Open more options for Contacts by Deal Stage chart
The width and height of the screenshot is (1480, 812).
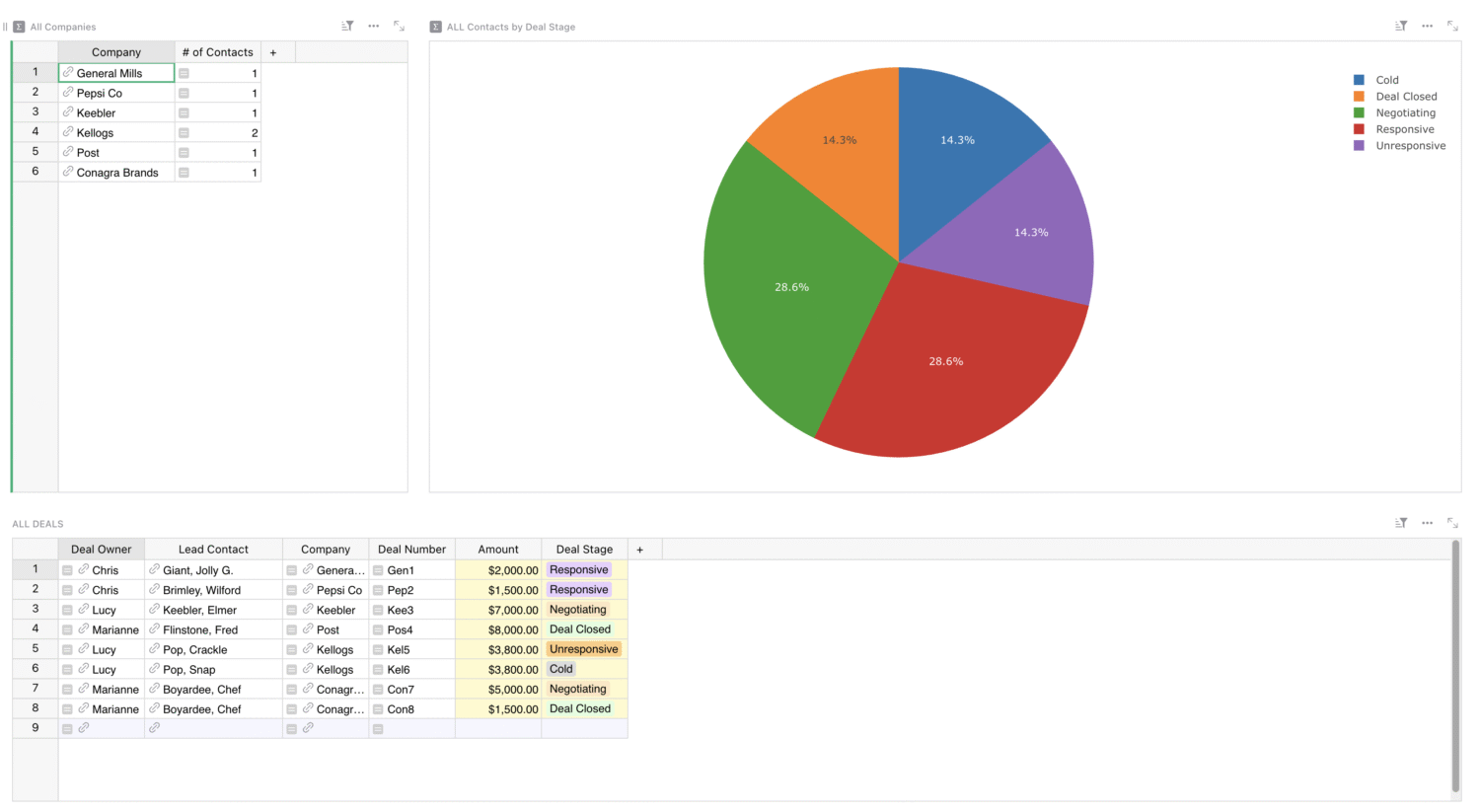tap(1427, 27)
